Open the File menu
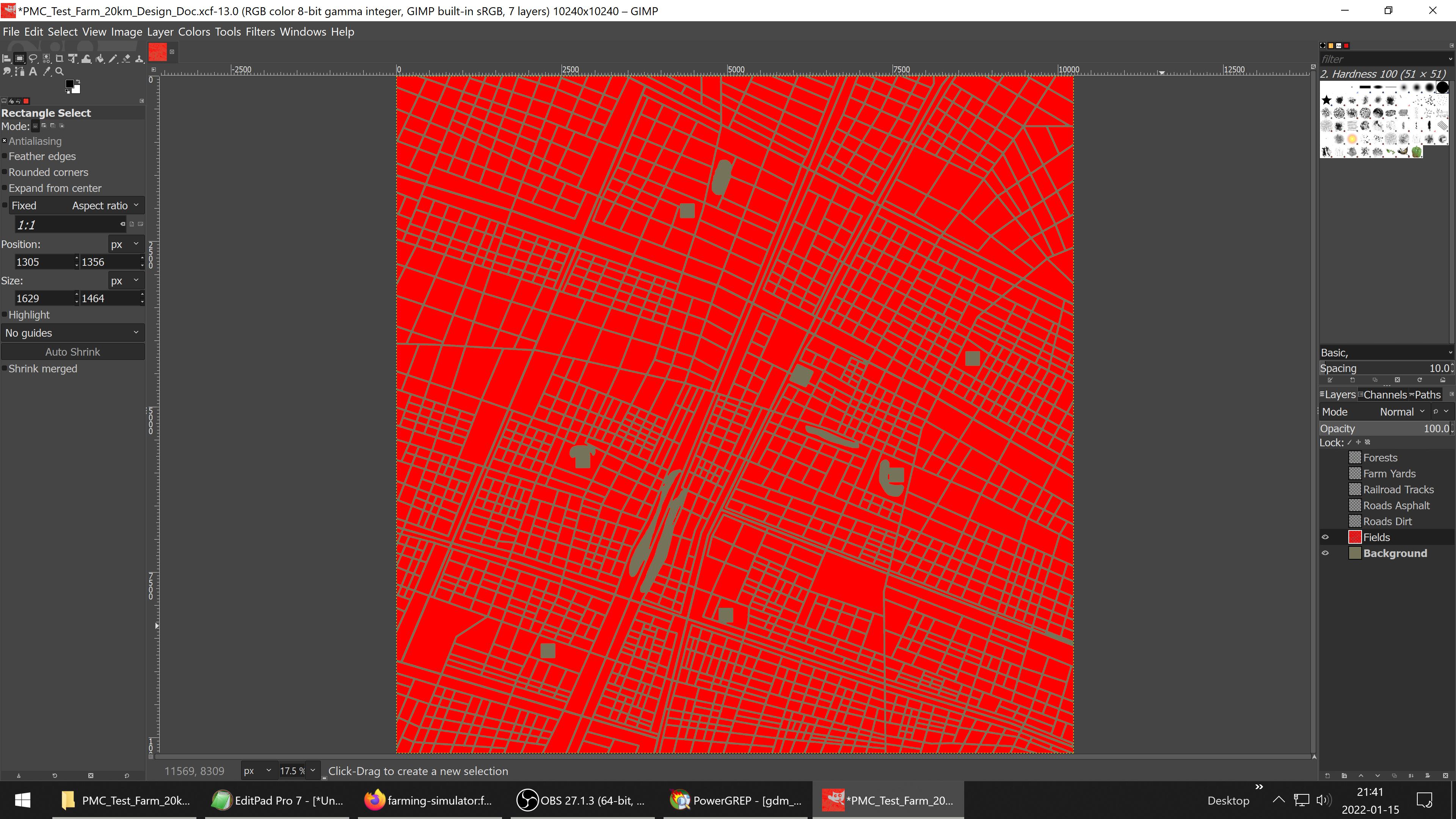Image resolution: width=1456 pixels, height=819 pixels. pos(11,31)
